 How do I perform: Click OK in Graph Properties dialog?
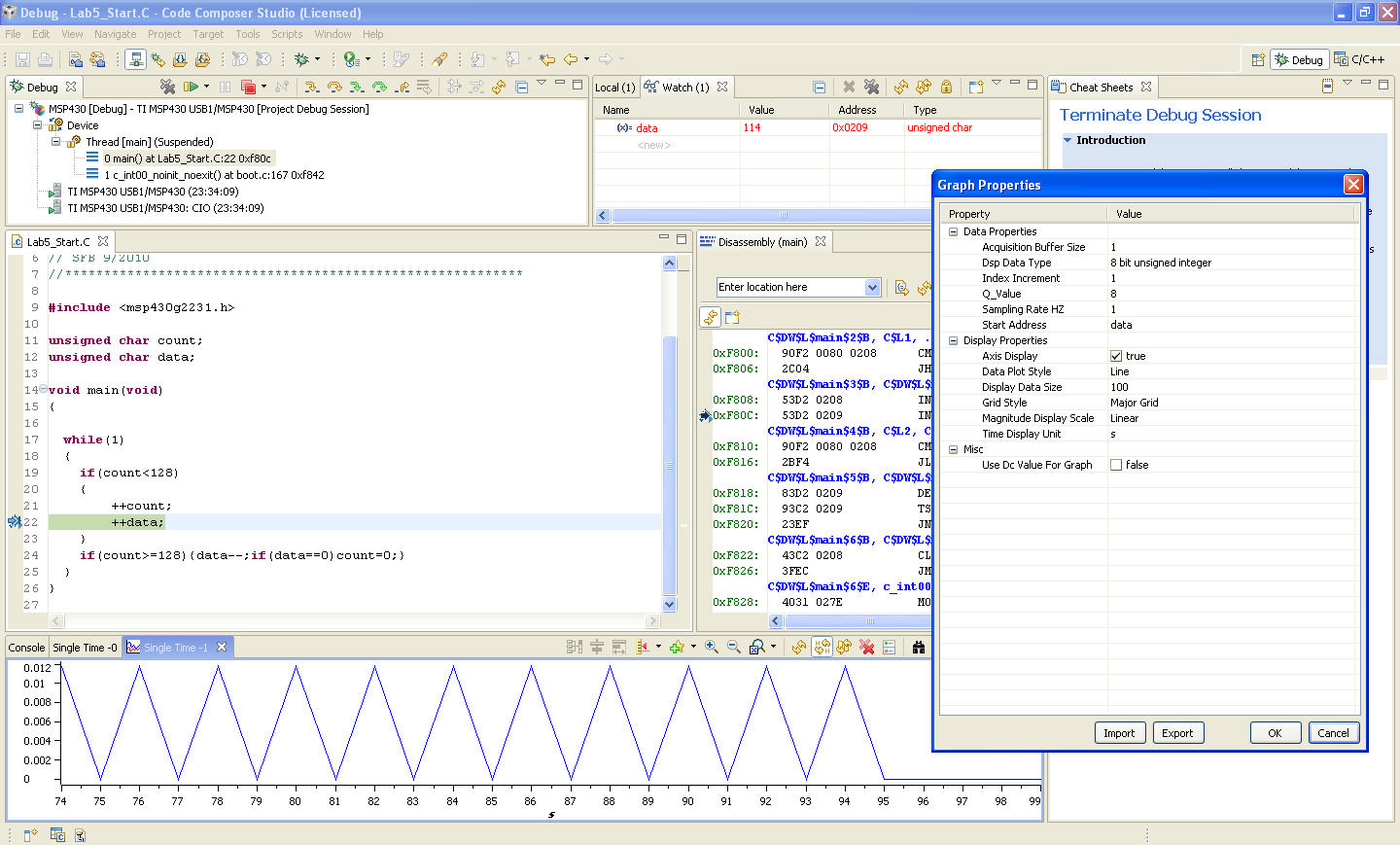coord(1275,733)
